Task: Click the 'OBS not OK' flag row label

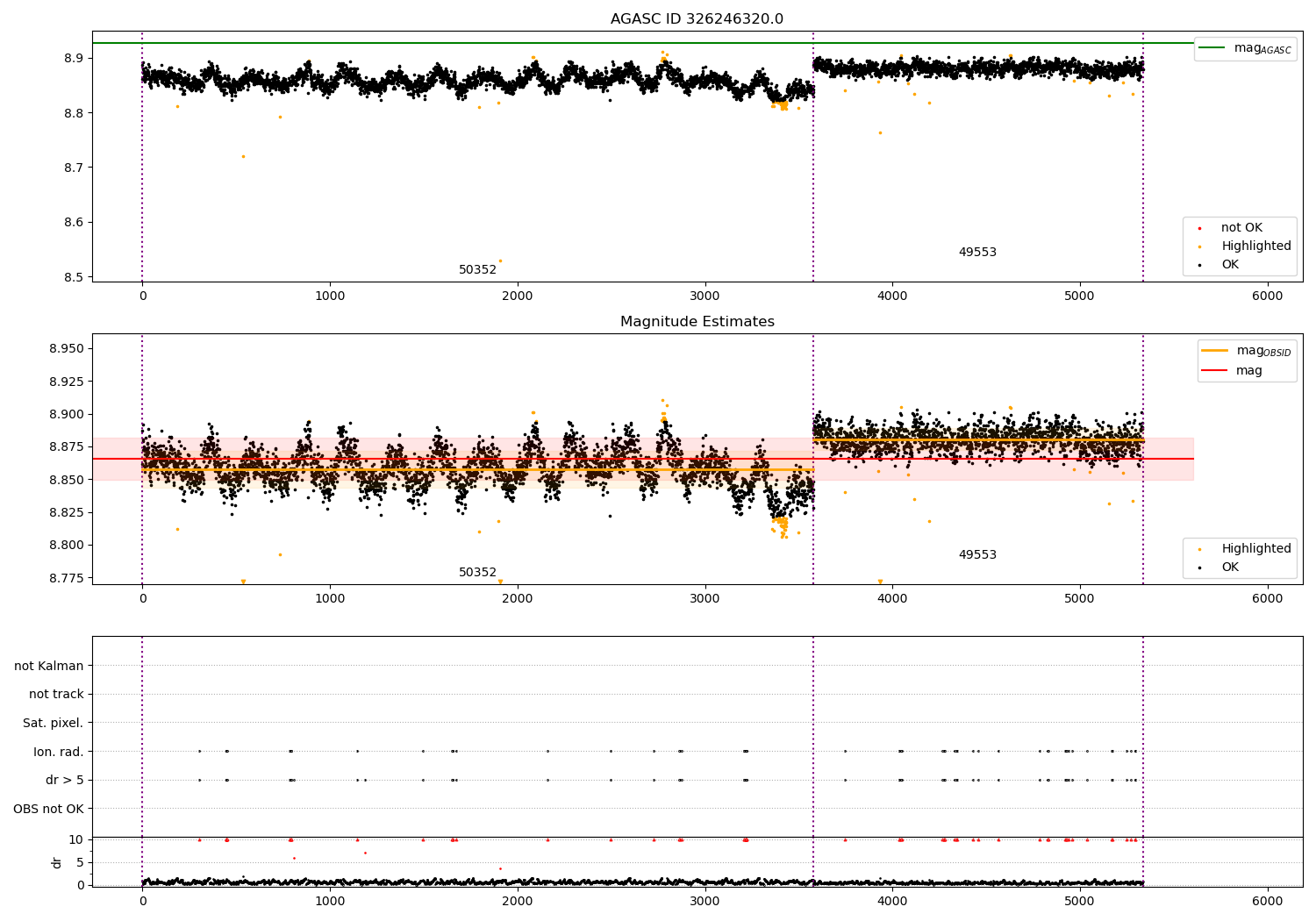Action: pos(49,809)
